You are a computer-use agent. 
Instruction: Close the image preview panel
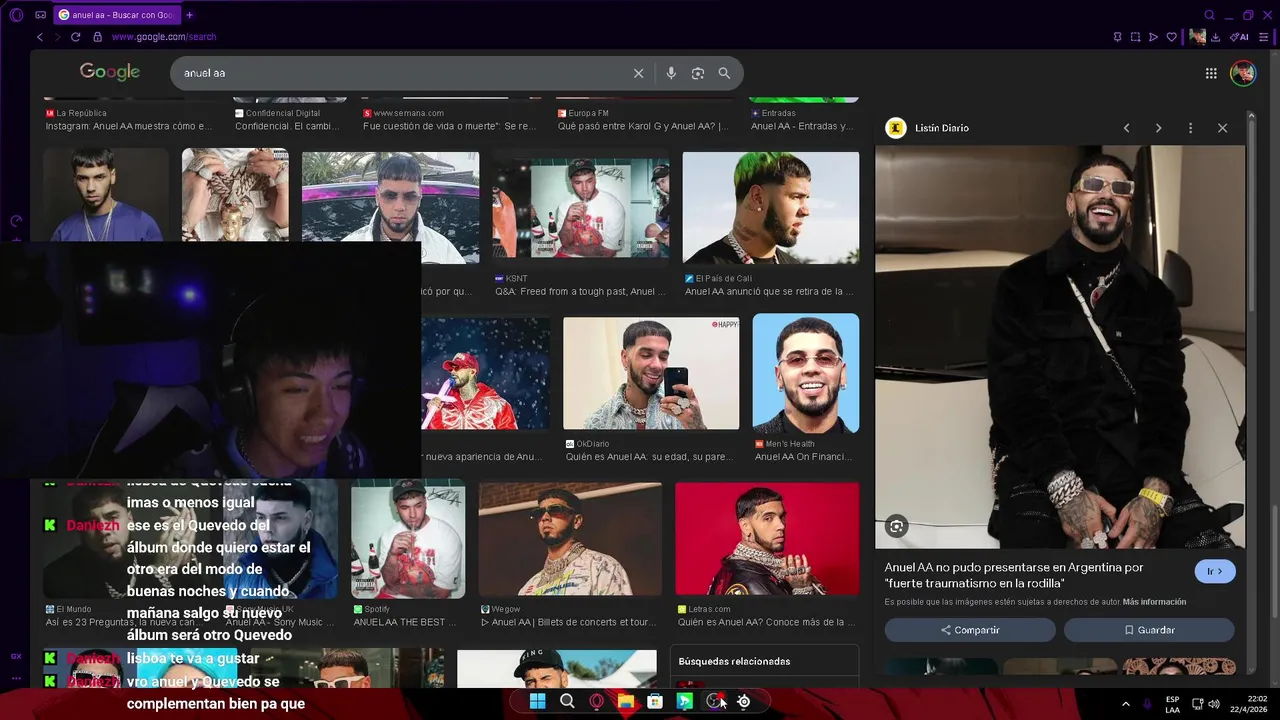click(x=1222, y=128)
